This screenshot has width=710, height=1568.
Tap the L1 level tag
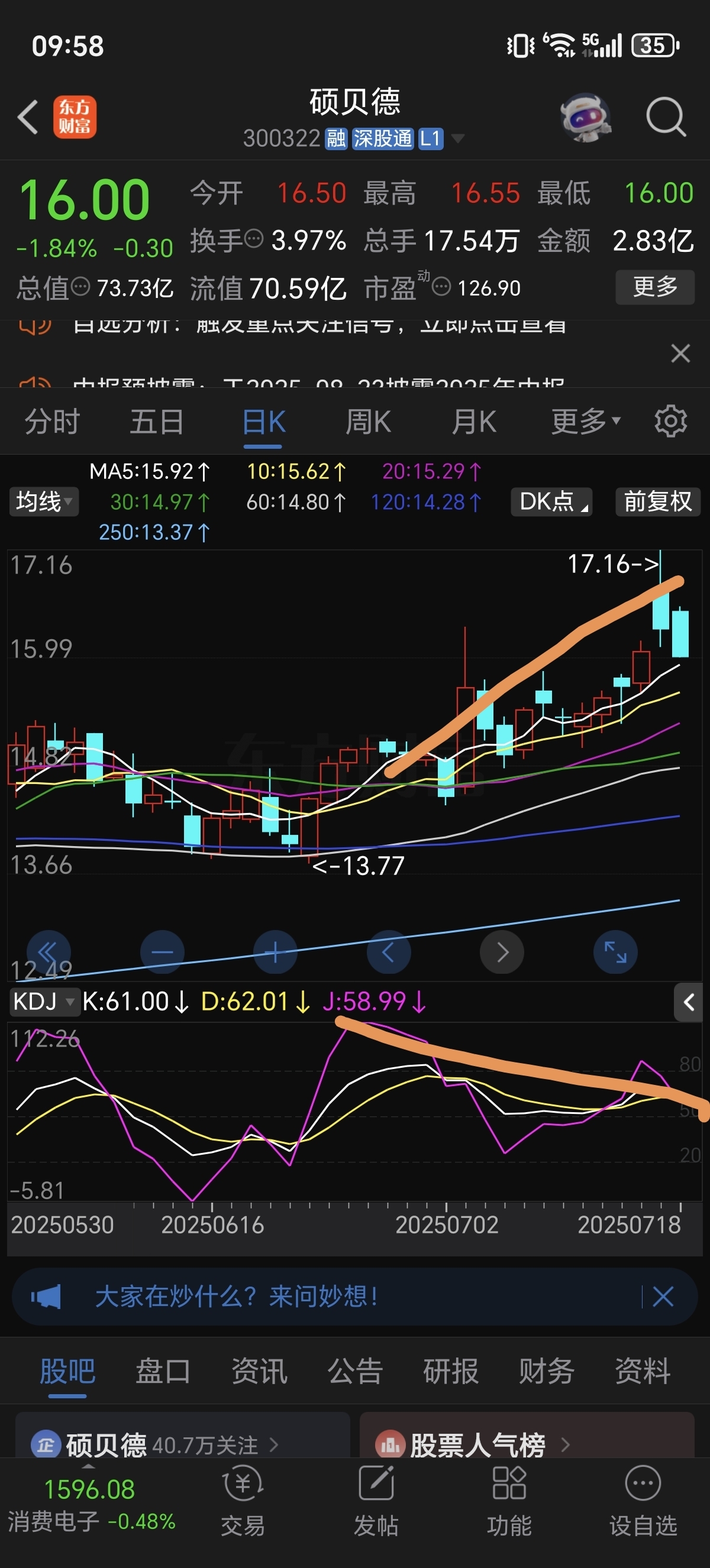click(x=431, y=139)
